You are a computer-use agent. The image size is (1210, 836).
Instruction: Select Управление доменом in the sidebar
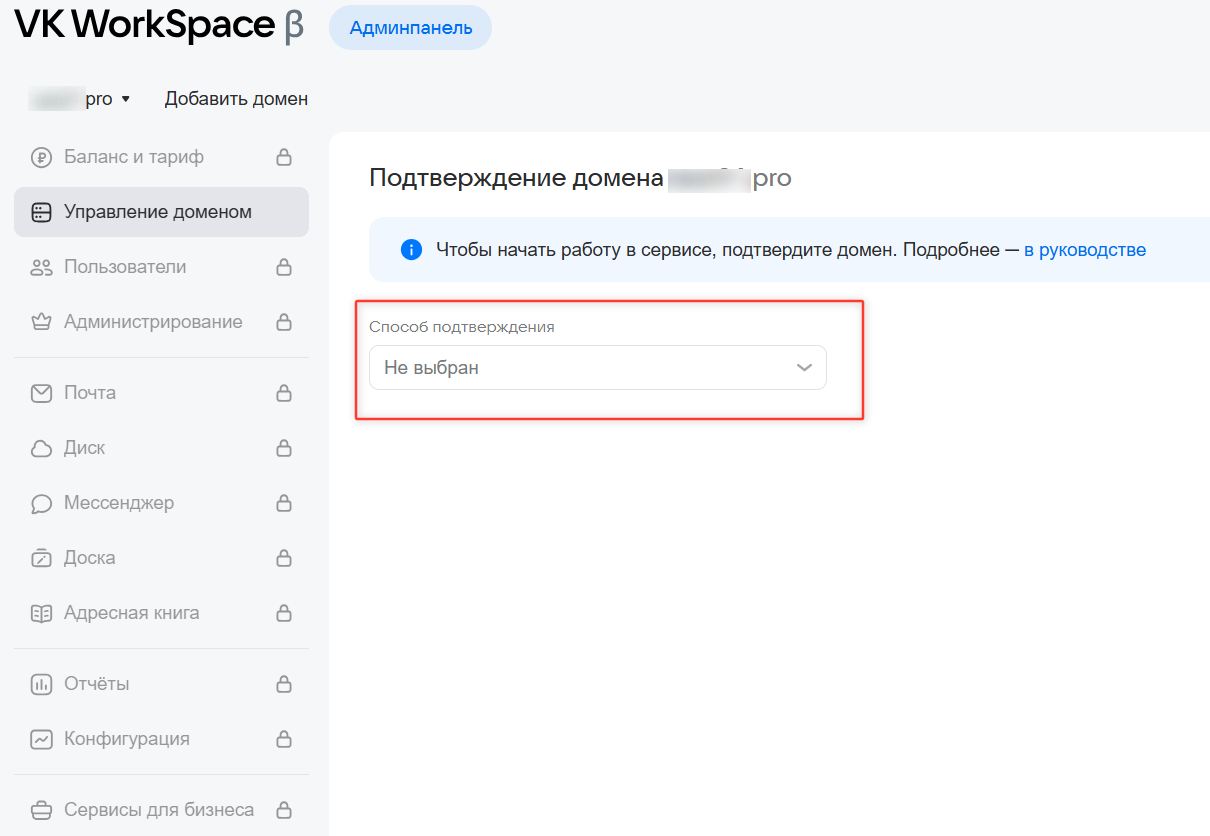click(x=158, y=212)
